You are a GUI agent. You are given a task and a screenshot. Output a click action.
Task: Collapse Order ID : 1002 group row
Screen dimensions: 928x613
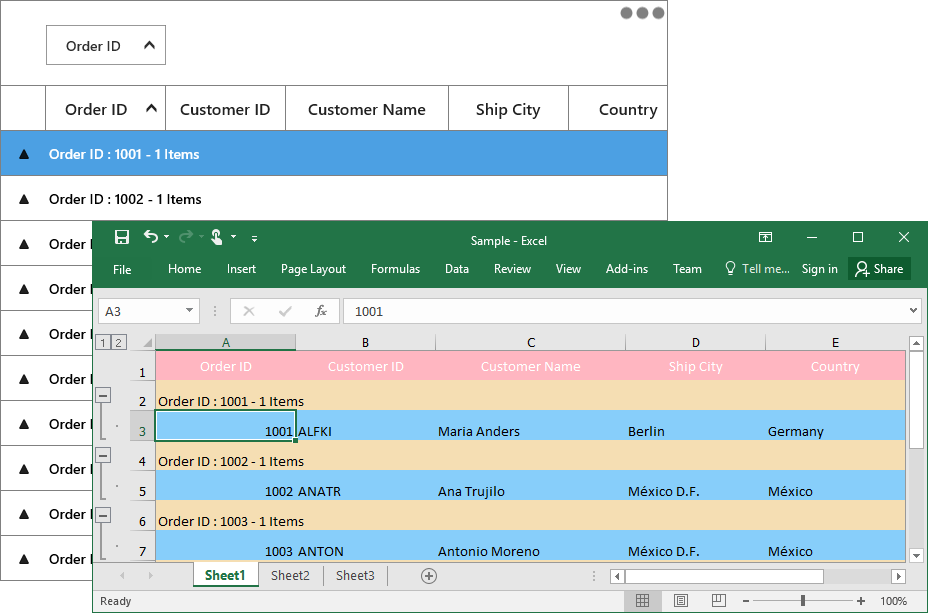pyautogui.click(x=24, y=199)
